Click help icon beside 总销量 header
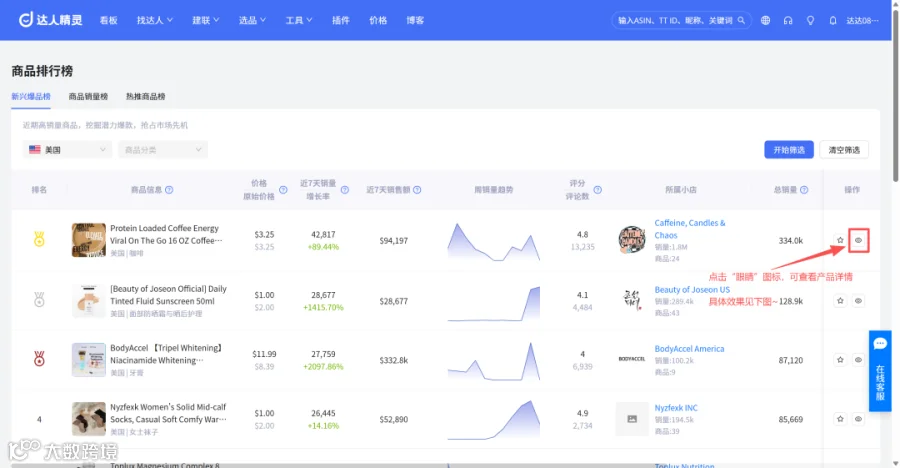The height and width of the screenshot is (468, 900). coord(804,189)
